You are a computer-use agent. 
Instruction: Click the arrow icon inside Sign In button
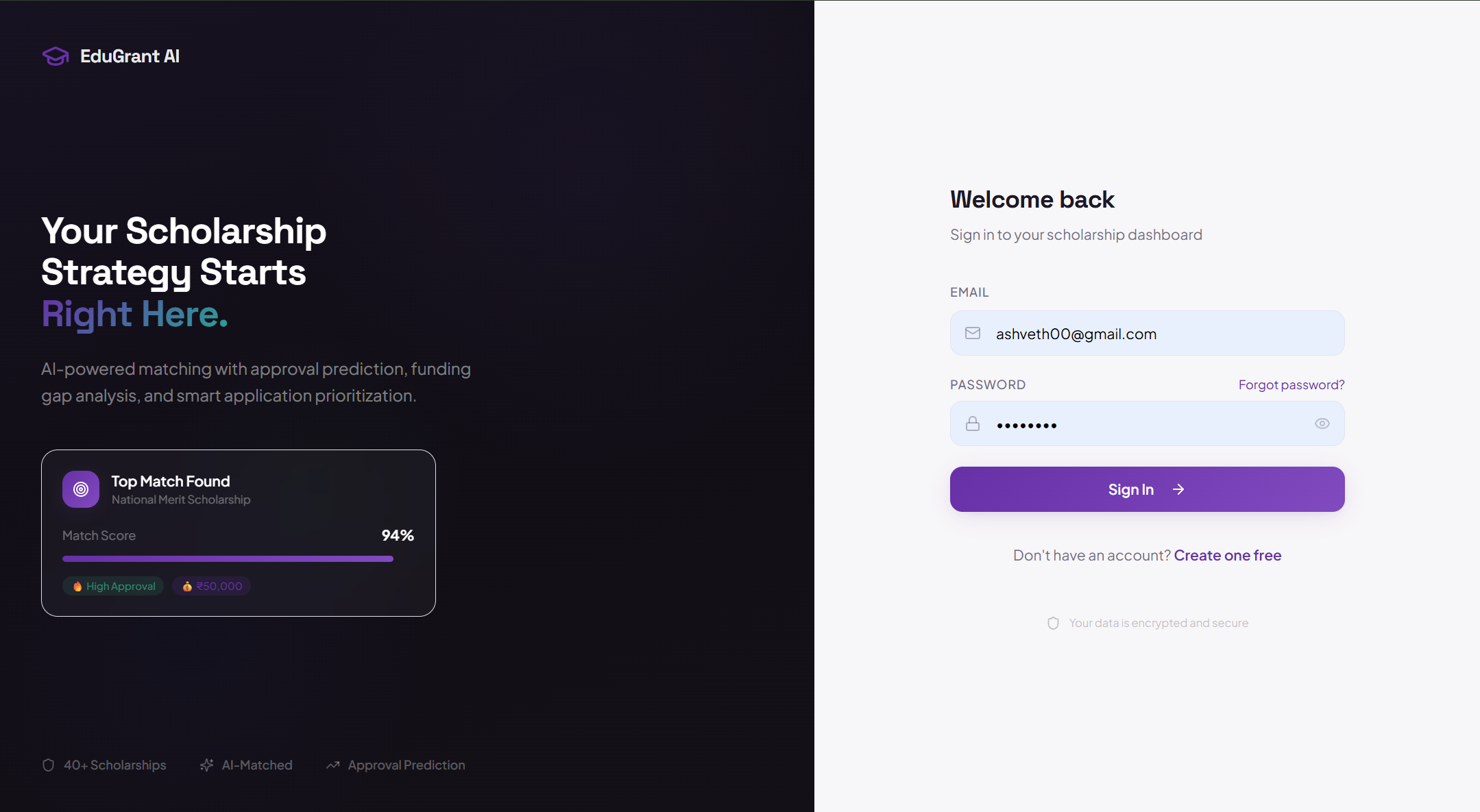pyautogui.click(x=1178, y=489)
